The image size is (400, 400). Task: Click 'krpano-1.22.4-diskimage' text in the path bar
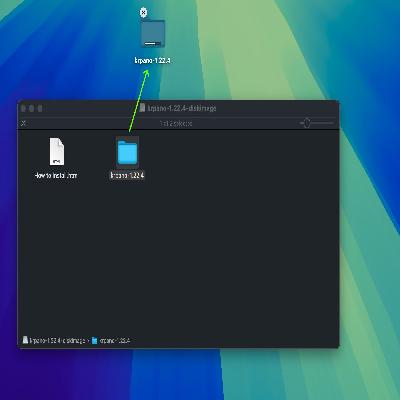coord(57,340)
